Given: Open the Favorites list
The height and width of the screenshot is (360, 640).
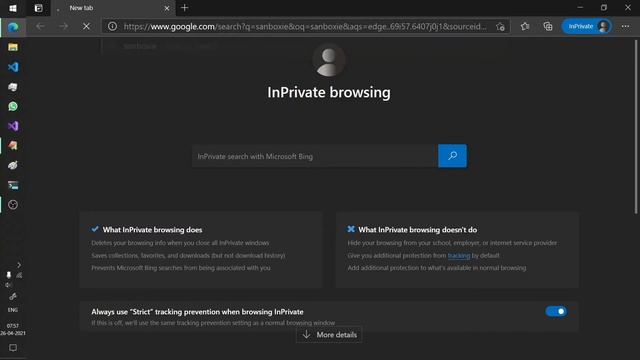Looking at the screenshot, I should click(x=525, y=27).
